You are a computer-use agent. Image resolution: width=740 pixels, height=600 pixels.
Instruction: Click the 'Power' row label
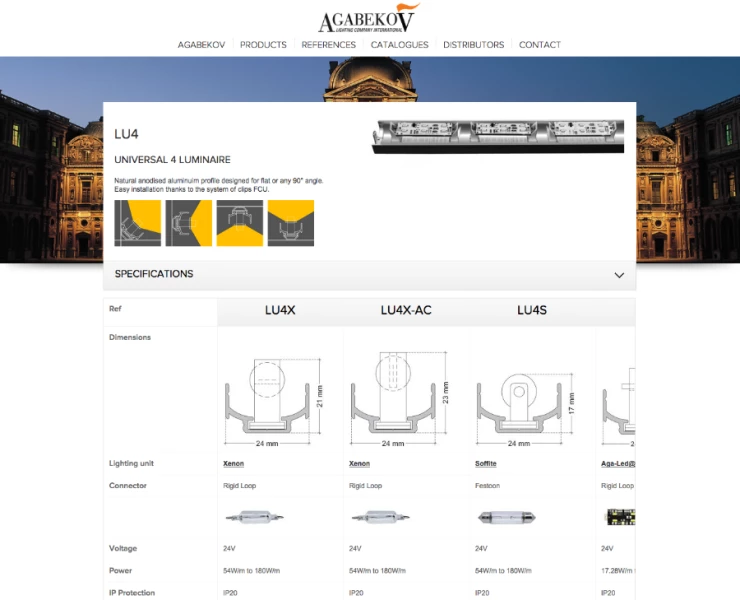tap(120, 571)
